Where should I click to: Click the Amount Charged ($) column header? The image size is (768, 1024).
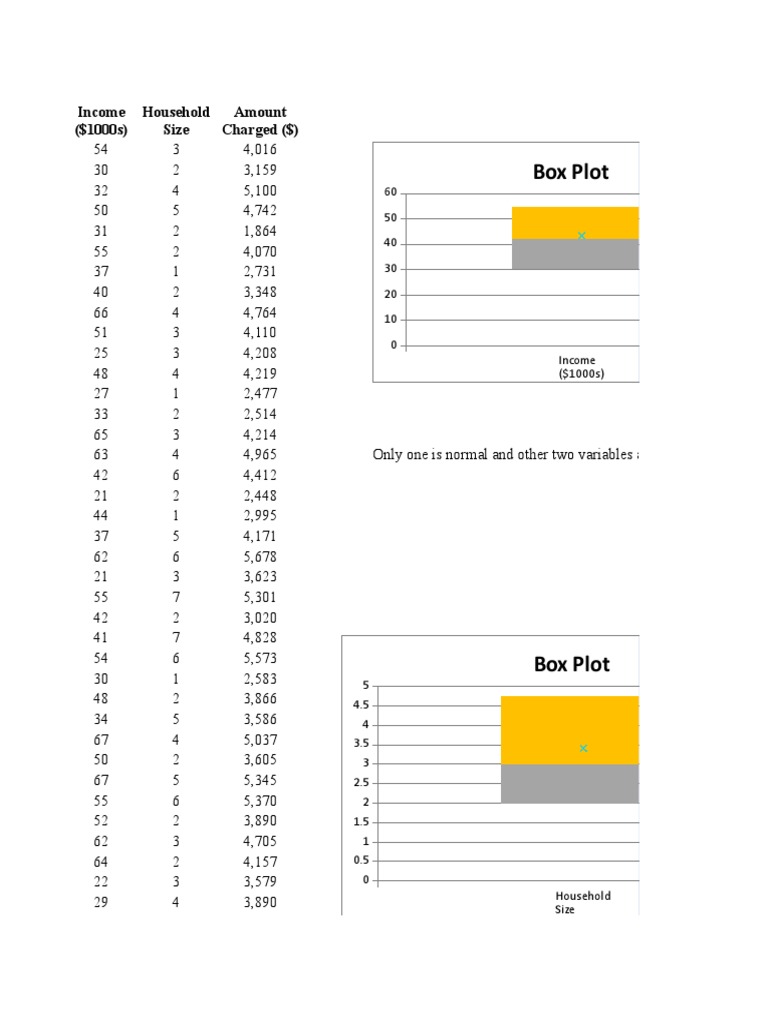tap(260, 121)
